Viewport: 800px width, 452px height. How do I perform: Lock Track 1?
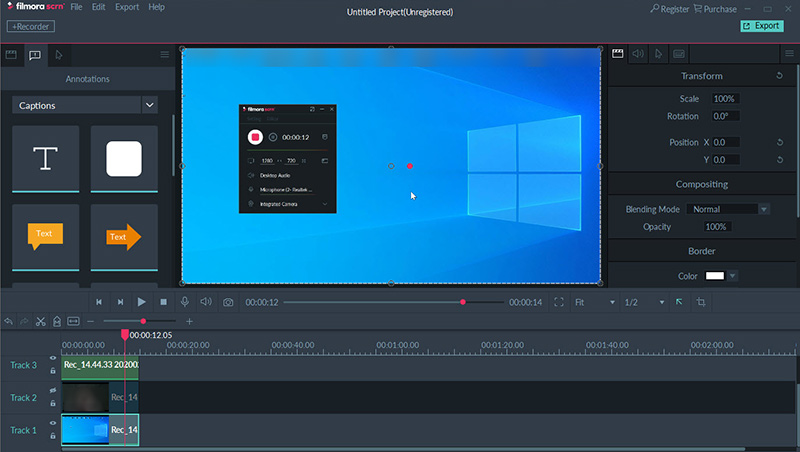click(x=53, y=436)
